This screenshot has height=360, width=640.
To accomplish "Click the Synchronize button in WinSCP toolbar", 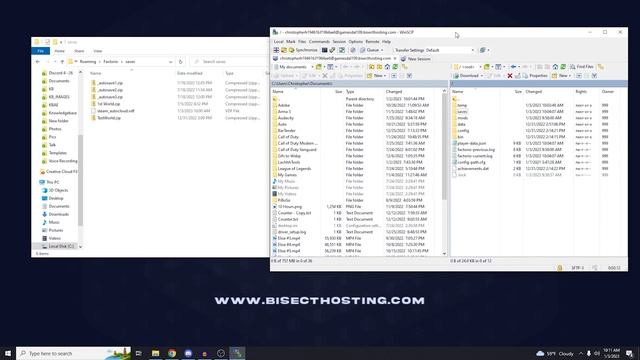I will [303, 50].
